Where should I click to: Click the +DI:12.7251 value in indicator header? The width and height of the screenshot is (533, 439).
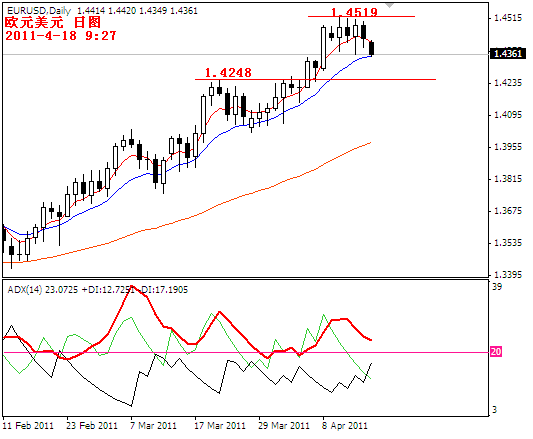[x=108, y=290]
